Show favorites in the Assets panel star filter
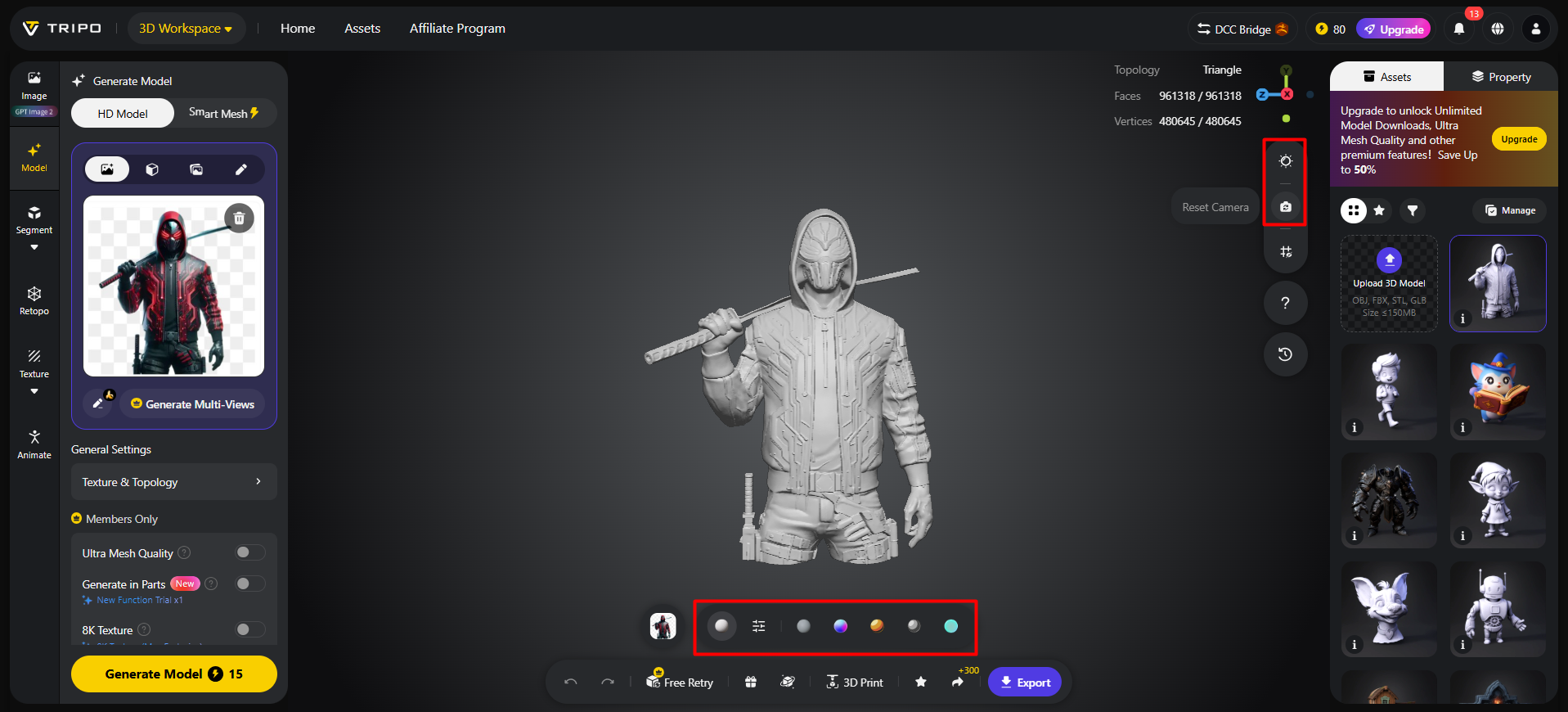1568x712 pixels. (x=1379, y=210)
